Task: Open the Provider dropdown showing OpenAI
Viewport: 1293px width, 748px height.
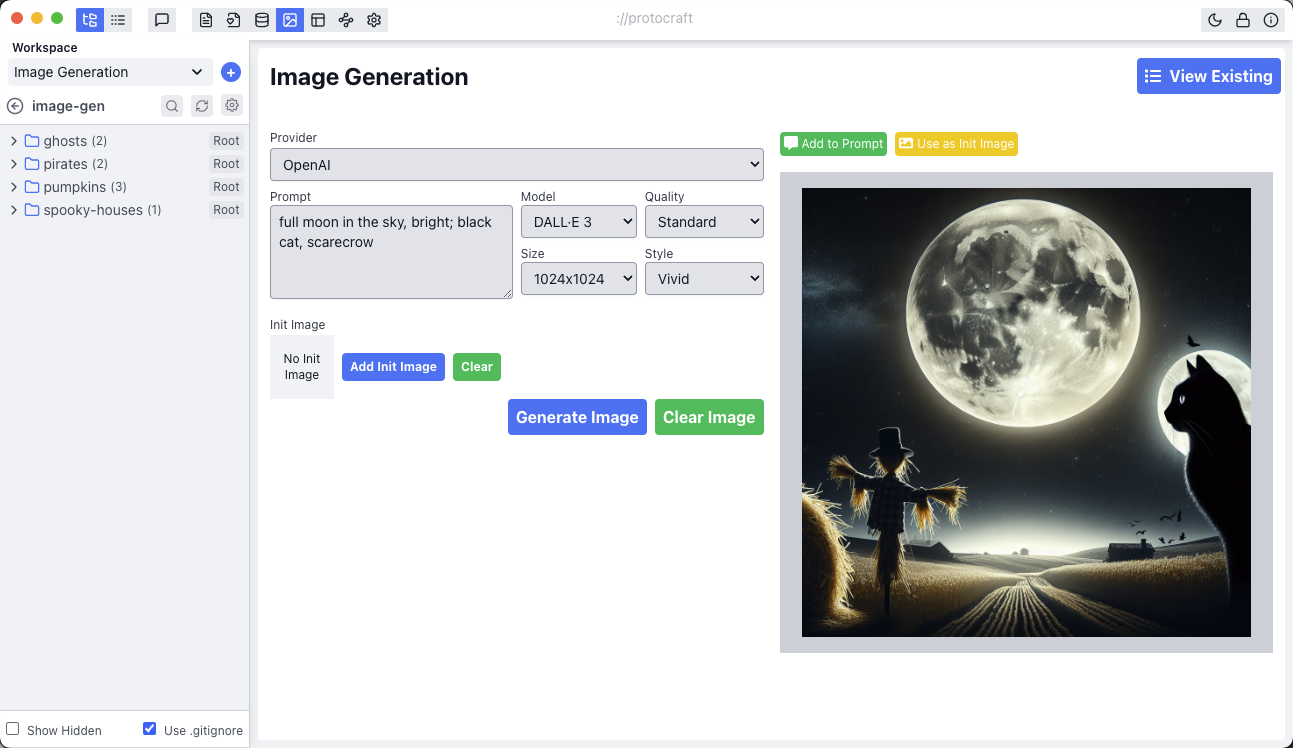Action: (x=516, y=165)
